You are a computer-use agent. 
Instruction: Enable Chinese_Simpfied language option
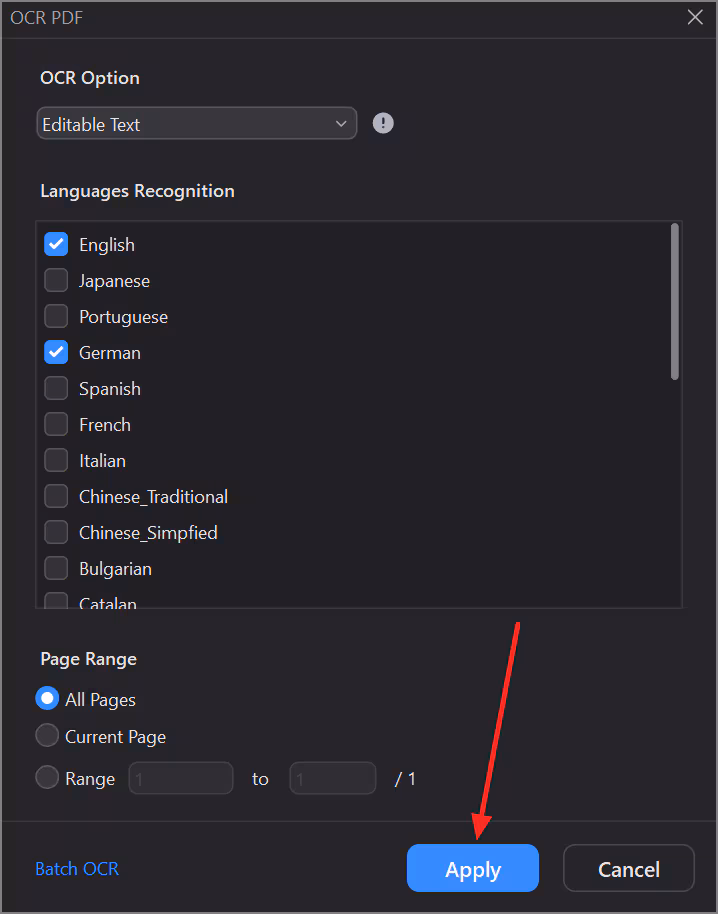56,532
